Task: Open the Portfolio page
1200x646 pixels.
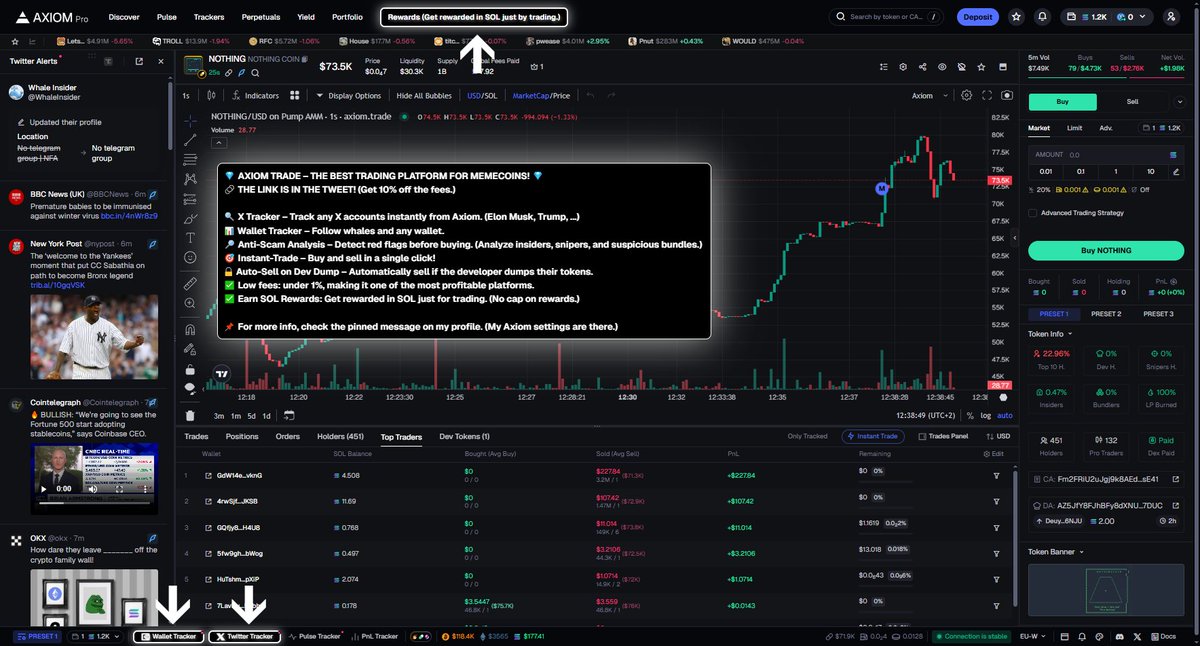Action: point(347,17)
